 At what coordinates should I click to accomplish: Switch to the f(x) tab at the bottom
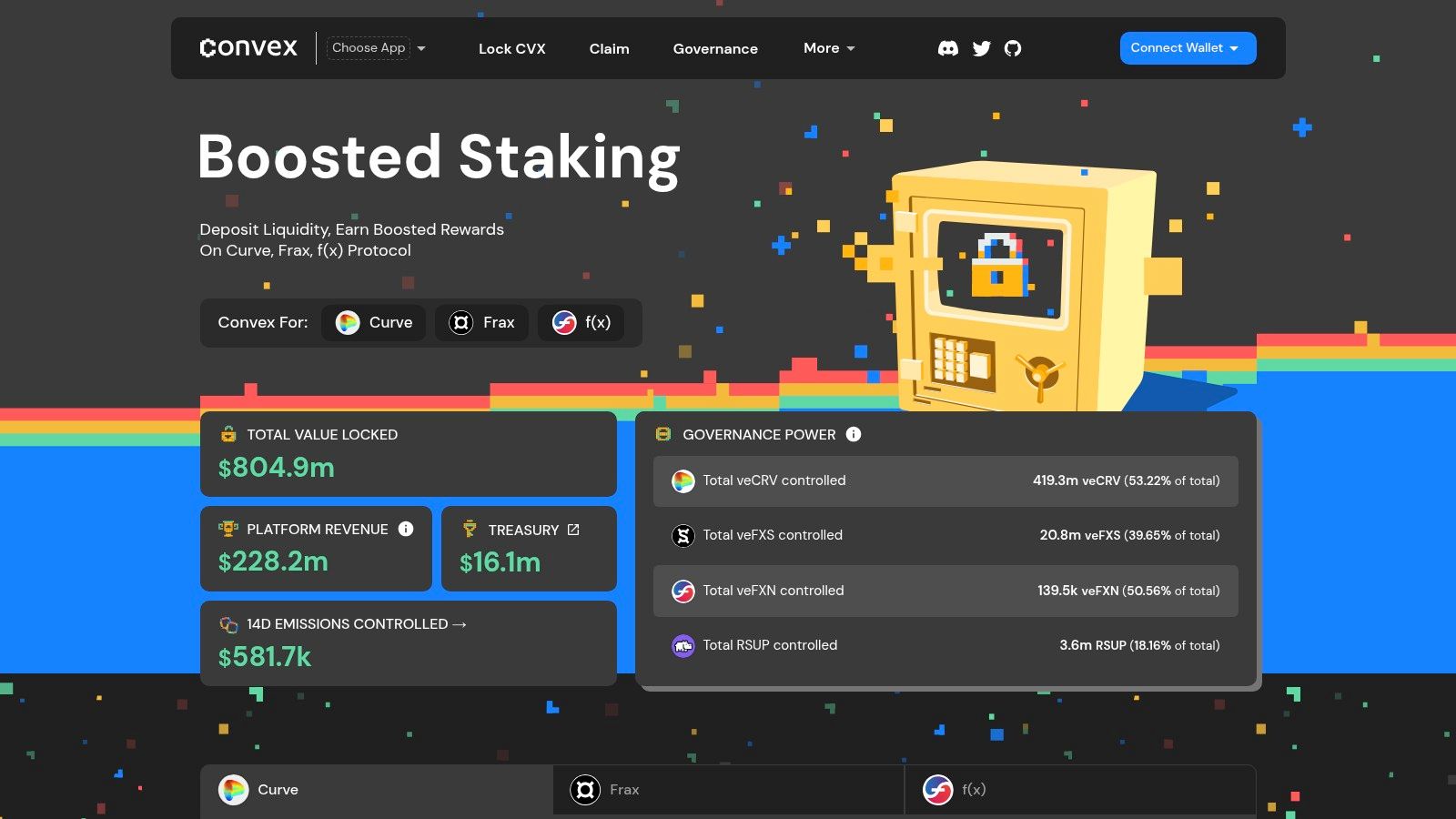coord(1080,790)
